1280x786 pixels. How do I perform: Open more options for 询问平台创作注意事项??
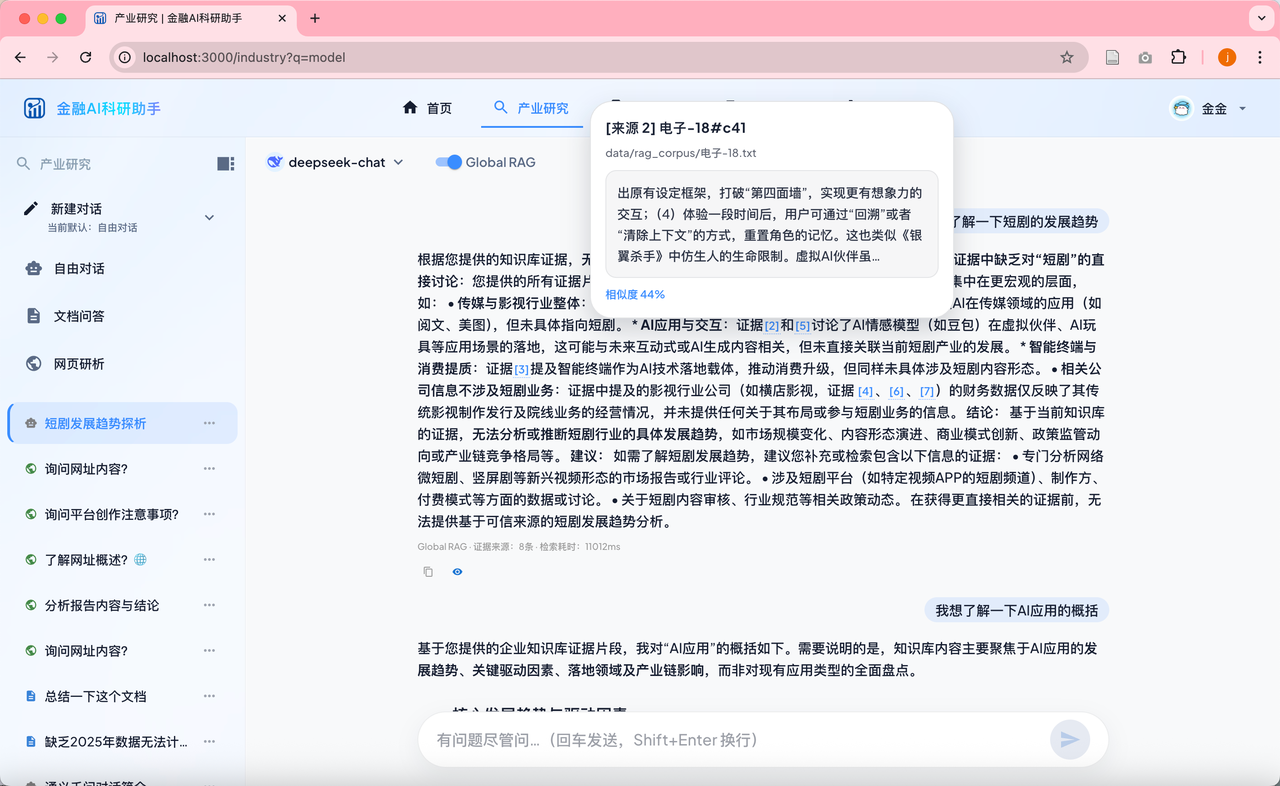209,514
